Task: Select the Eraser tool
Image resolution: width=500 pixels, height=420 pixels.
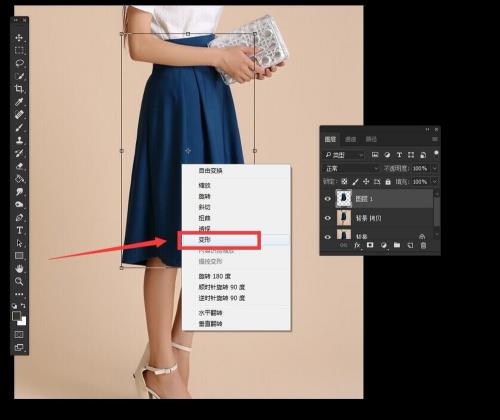Action: [x=19, y=166]
